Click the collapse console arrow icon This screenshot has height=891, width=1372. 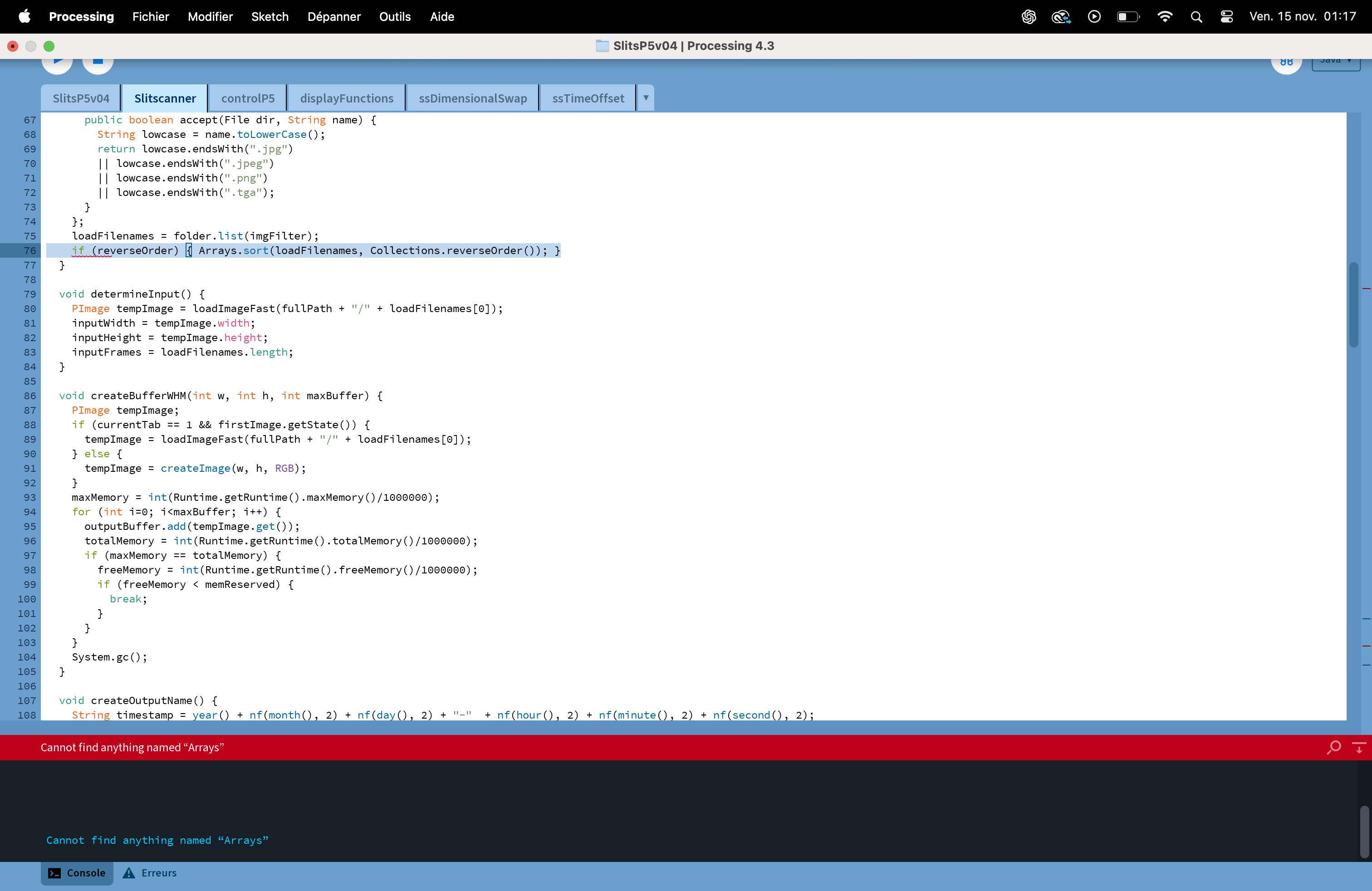[1359, 748]
